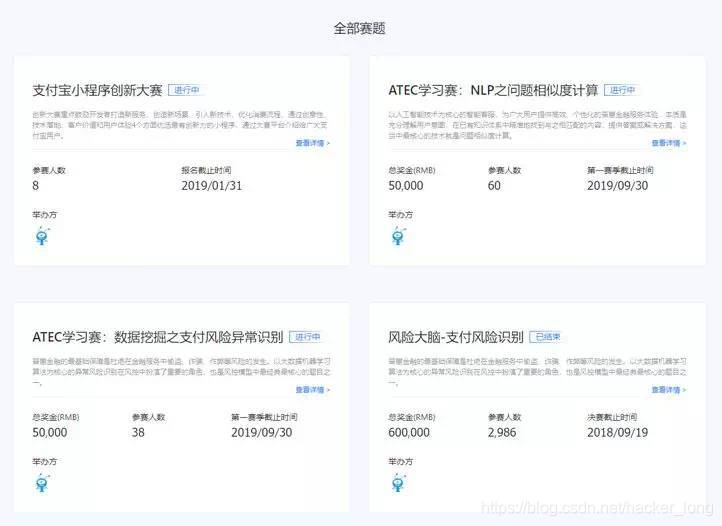Click 报名截止时间 label
Screen dimensions: 722x526
tap(206, 170)
